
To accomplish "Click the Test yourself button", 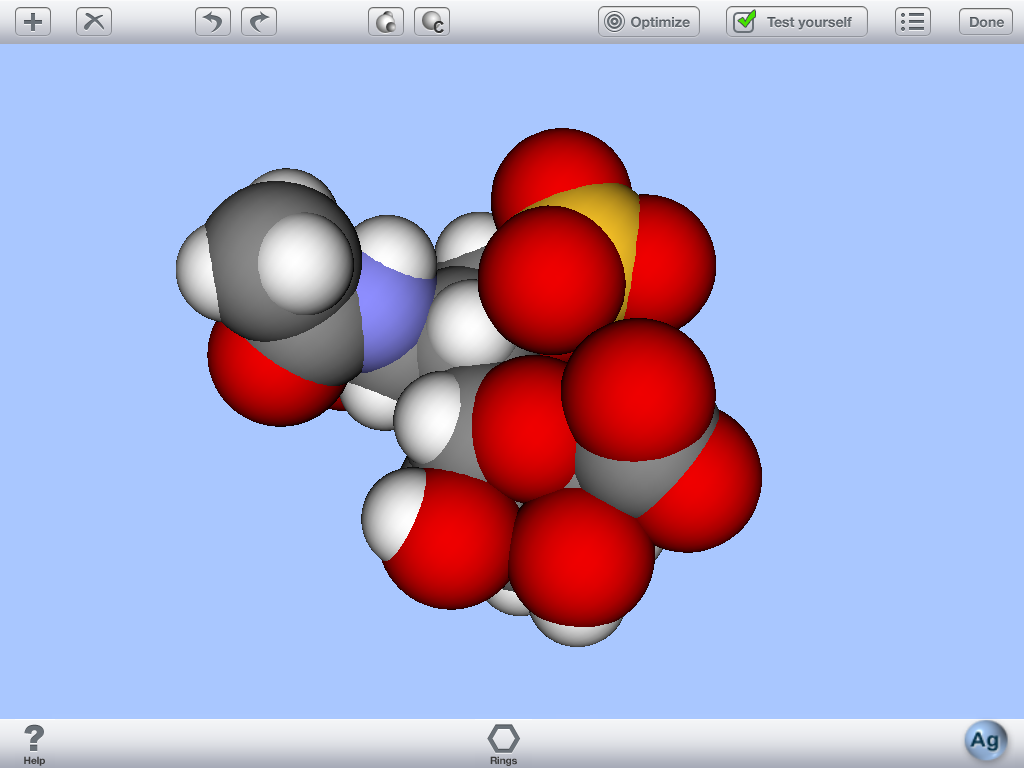I will [x=797, y=22].
